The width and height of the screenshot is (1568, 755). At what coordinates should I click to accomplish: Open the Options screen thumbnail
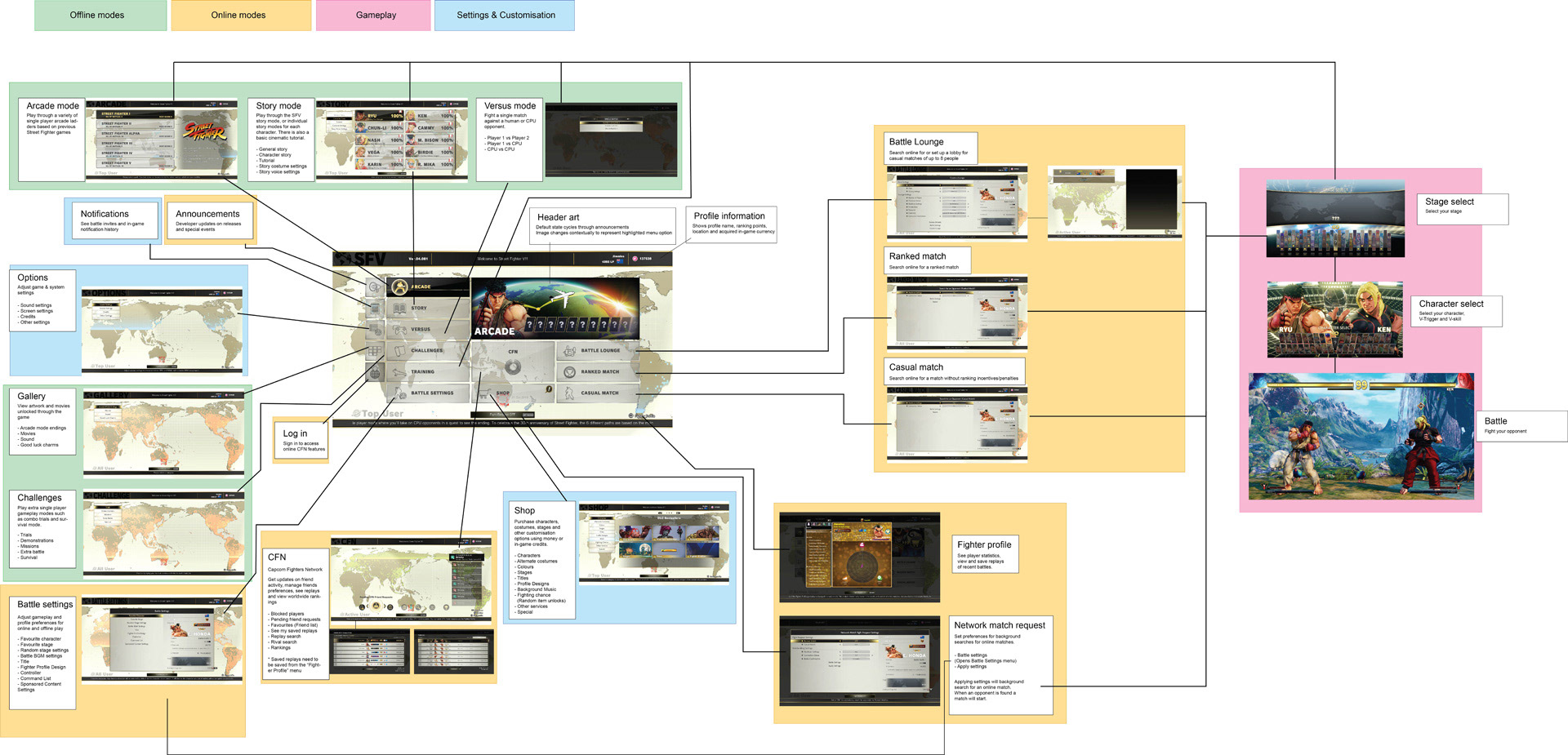[x=163, y=331]
